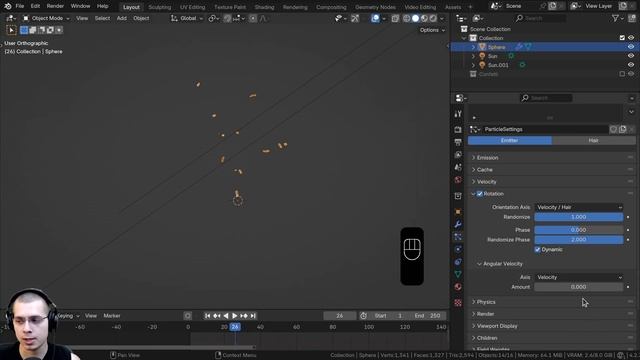Select rendered viewport shading mode

point(433,18)
